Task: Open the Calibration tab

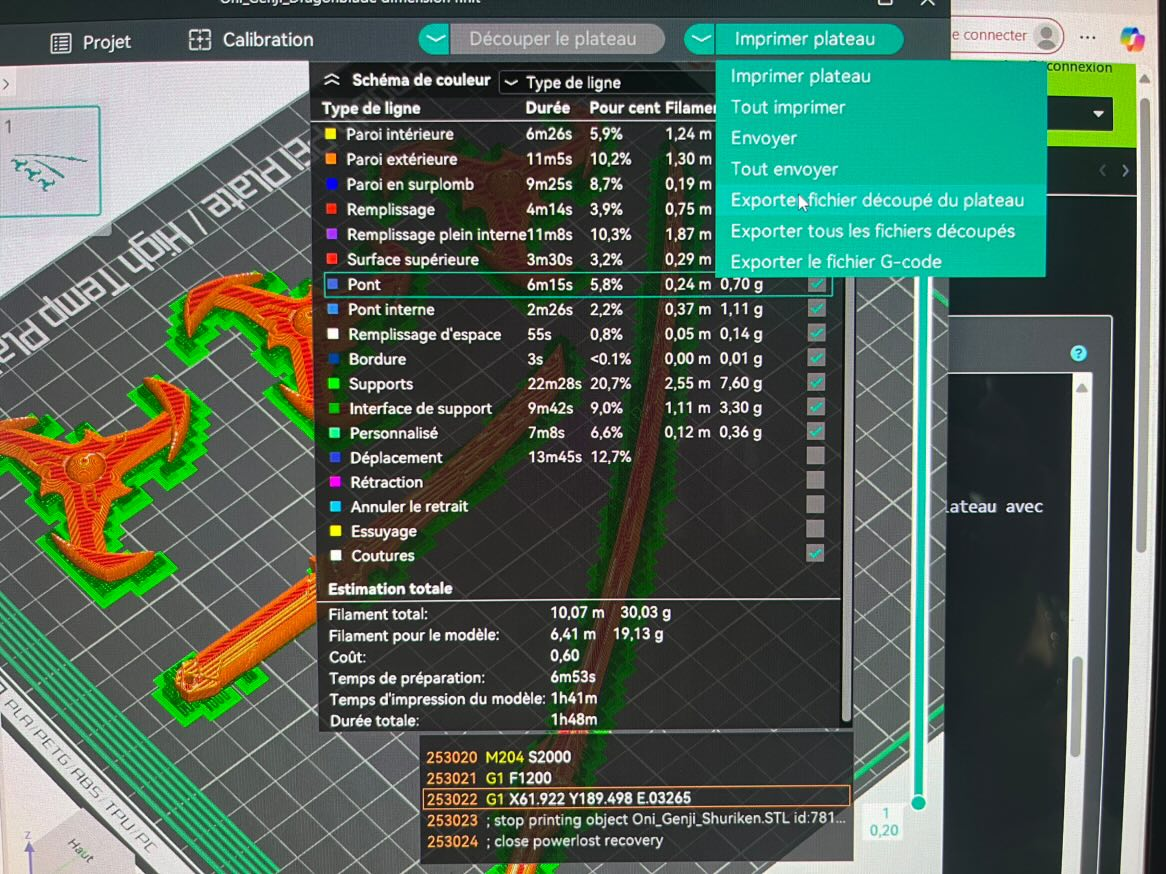Action: 251,40
